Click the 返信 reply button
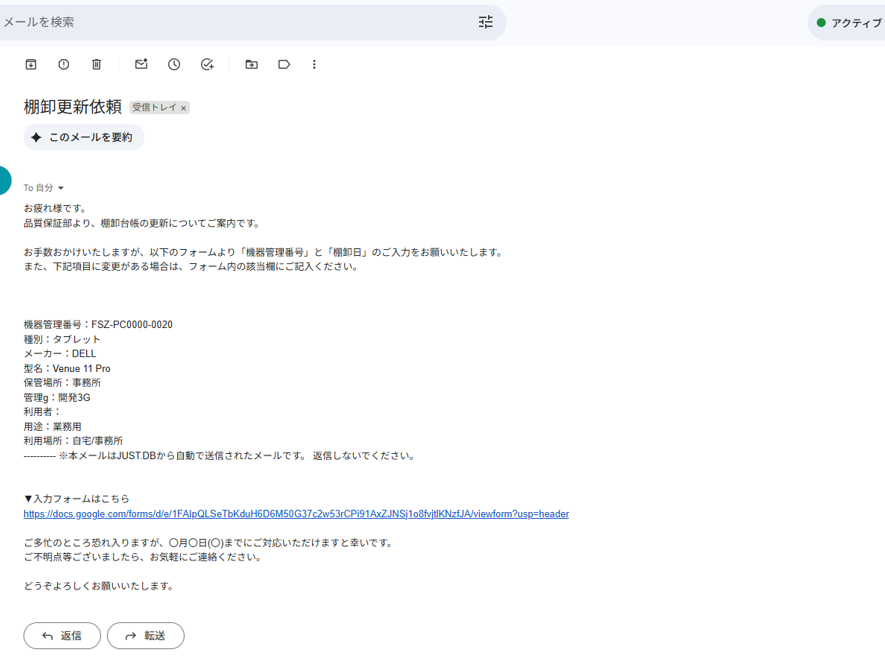The height and width of the screenshot is (664, 885). click(x=62, y=635)
